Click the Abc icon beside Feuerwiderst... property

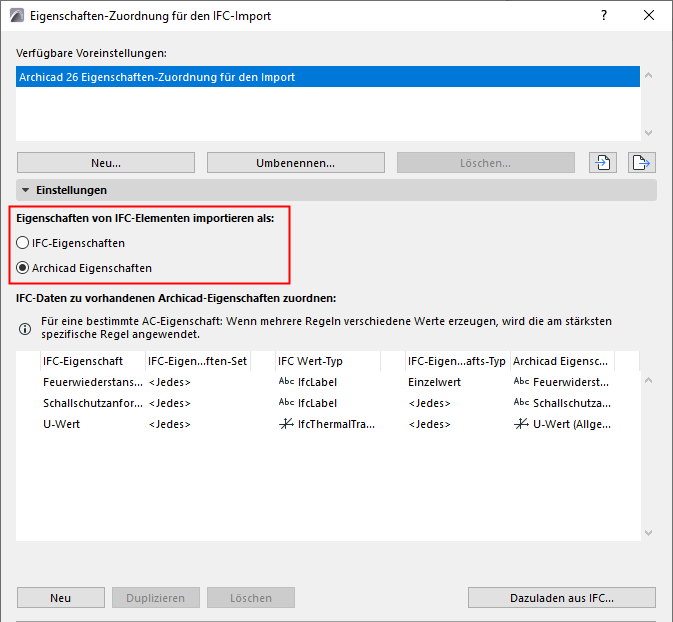coord(521,381)
